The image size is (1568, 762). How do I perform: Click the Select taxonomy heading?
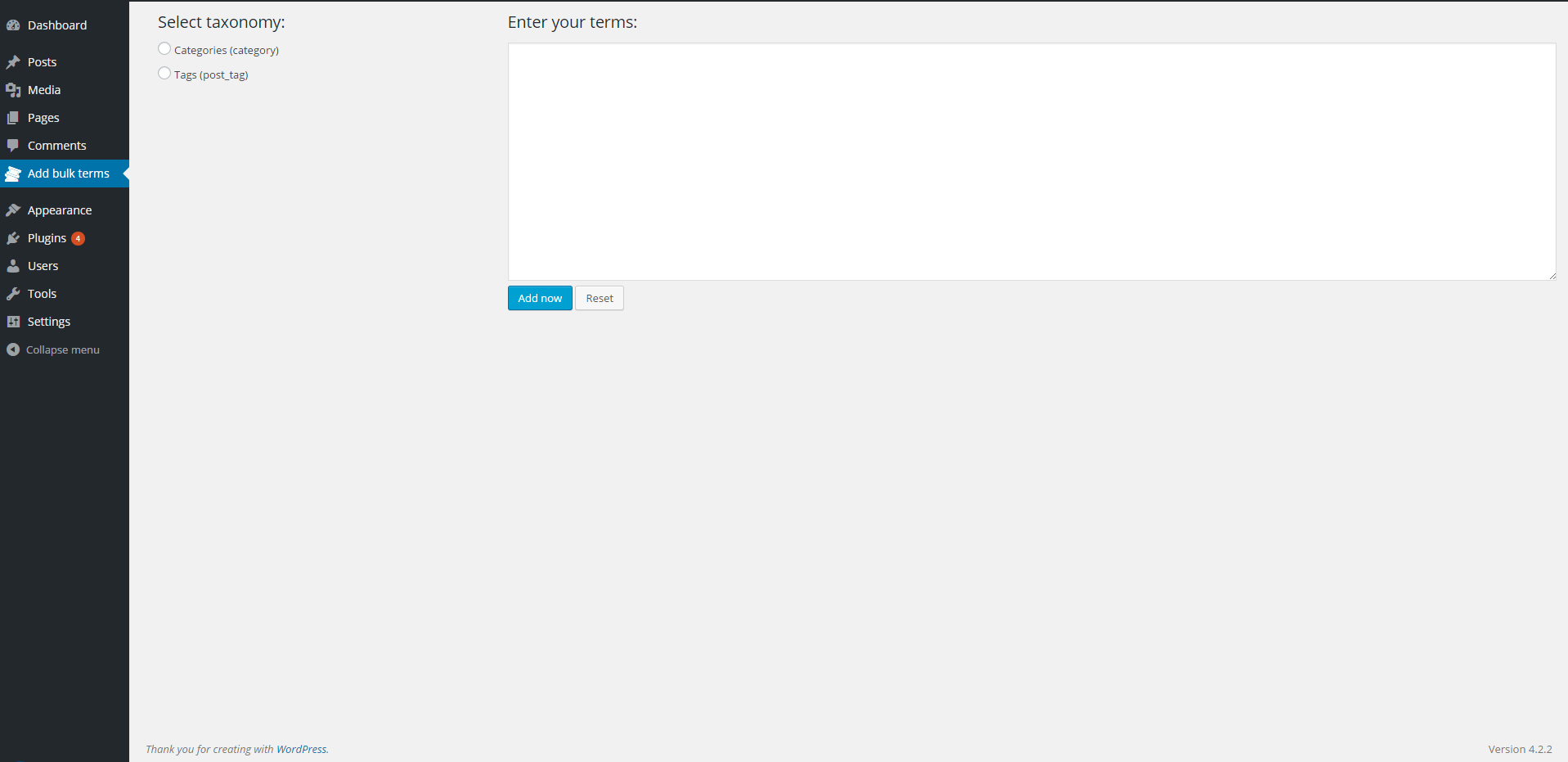[222, 22]
